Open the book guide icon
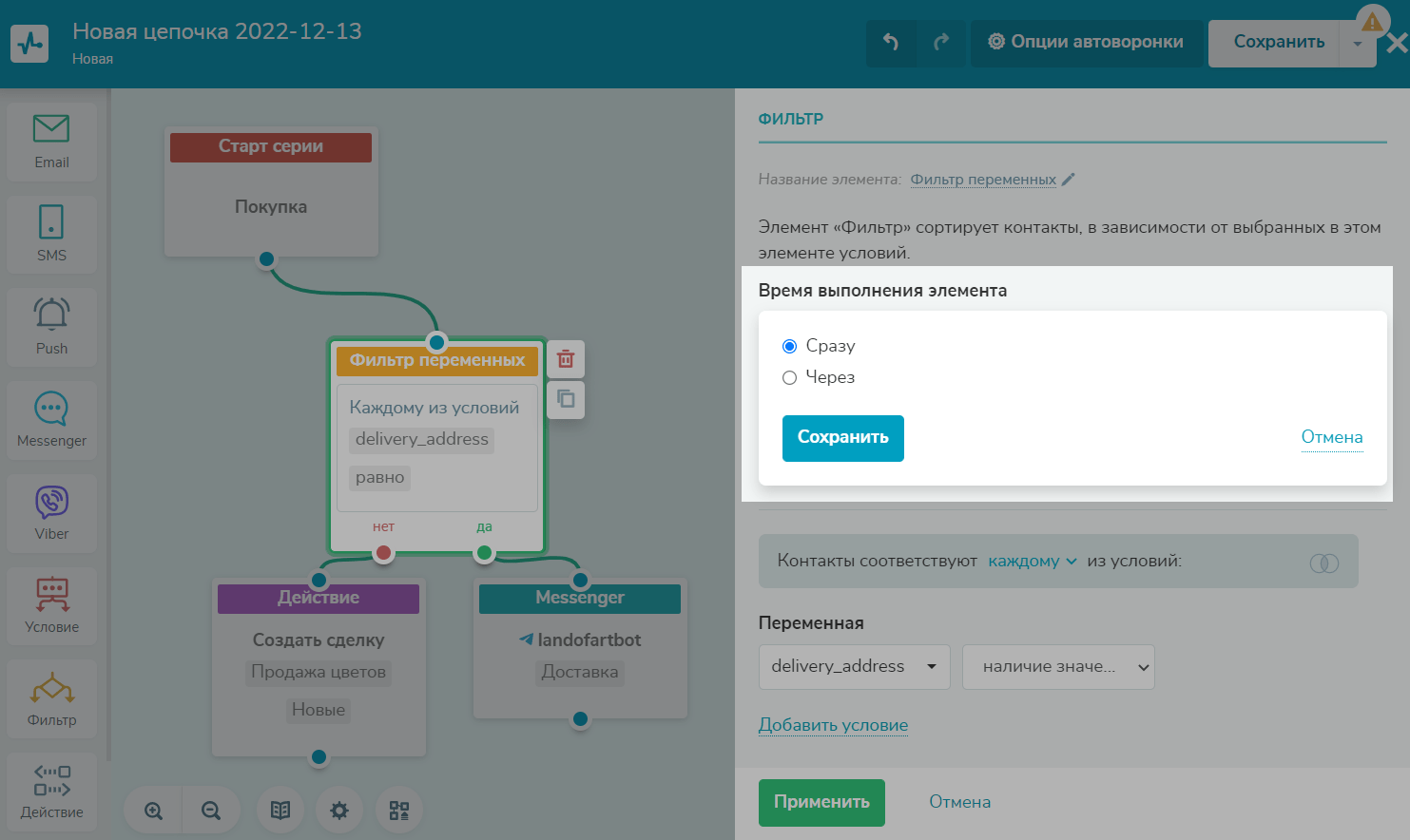 tap(280, 811)
